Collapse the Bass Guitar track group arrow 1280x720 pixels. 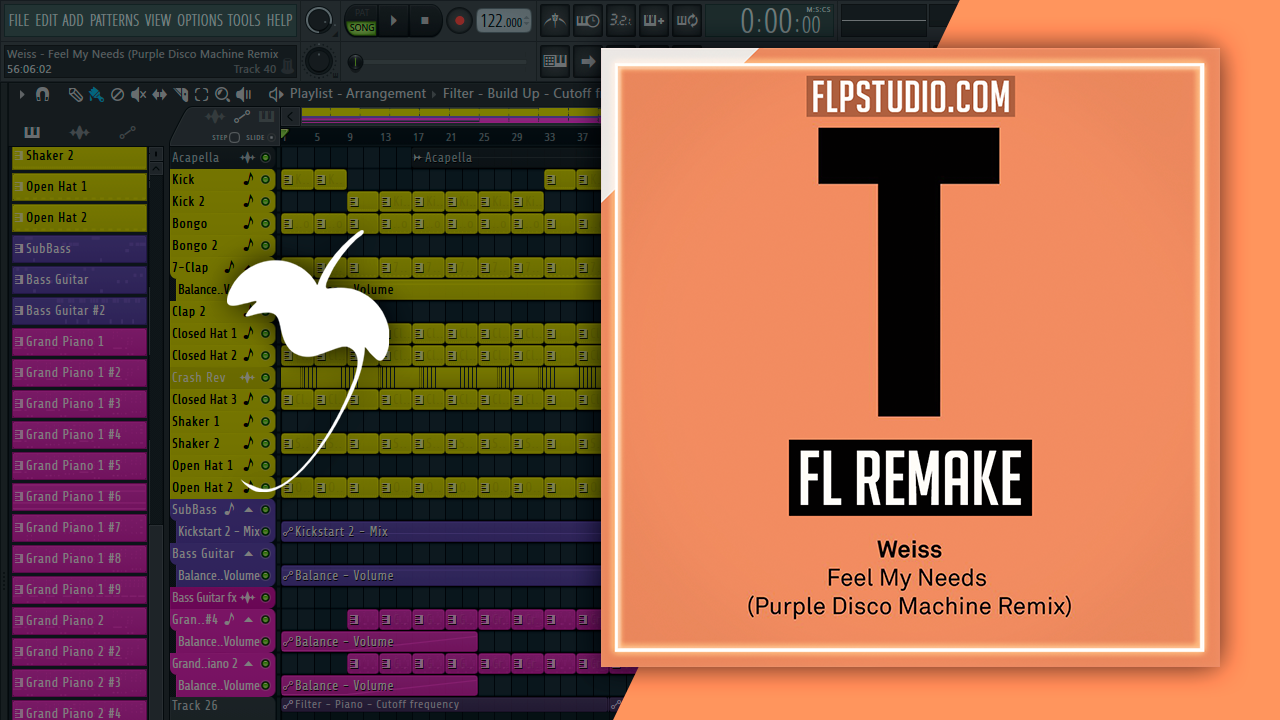(x=249, y=554)
